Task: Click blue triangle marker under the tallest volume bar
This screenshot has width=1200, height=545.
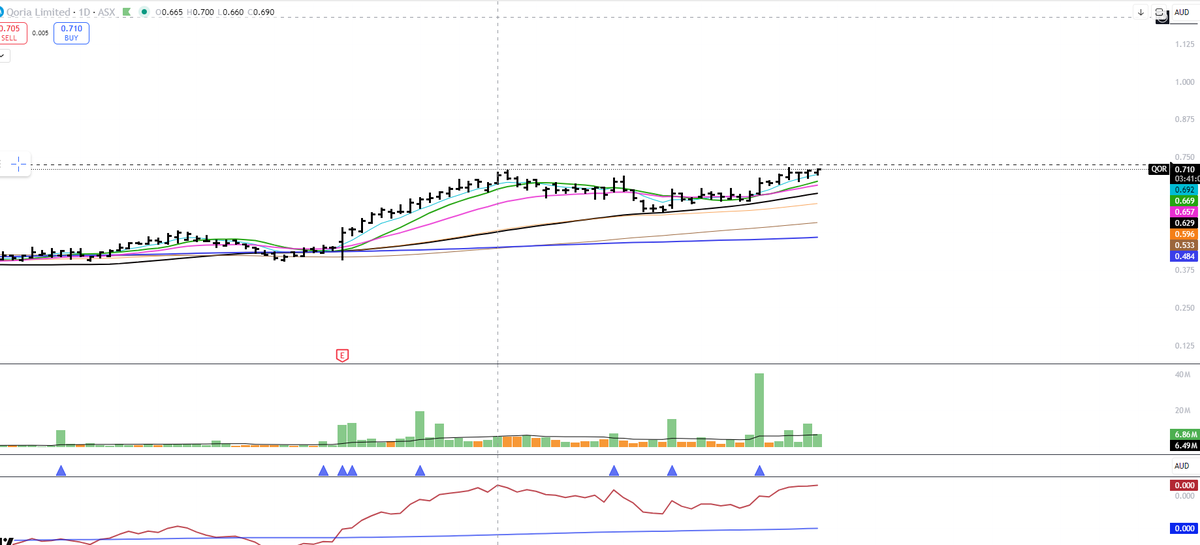Action: click(760, 470)
